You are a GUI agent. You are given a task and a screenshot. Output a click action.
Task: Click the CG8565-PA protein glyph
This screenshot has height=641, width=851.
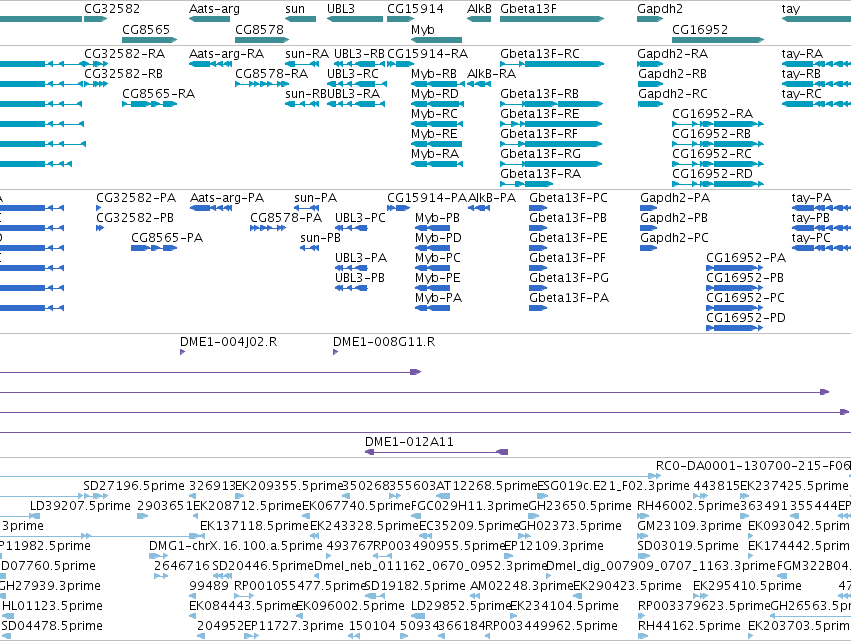(x=154, y=248)
